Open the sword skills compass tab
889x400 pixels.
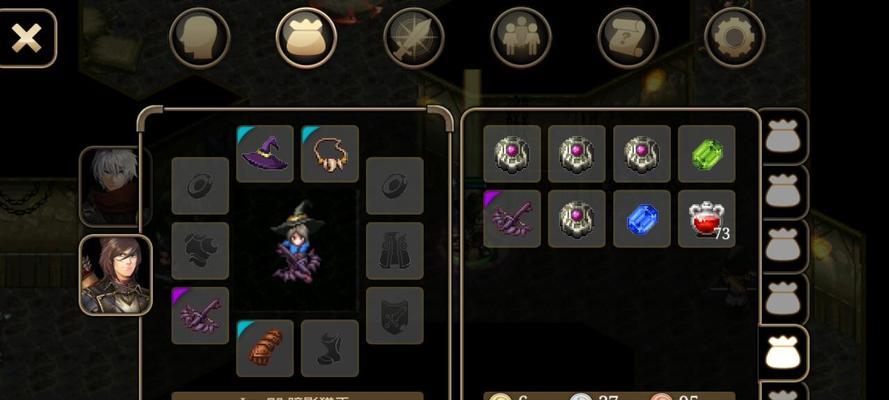tap(414, 38)
